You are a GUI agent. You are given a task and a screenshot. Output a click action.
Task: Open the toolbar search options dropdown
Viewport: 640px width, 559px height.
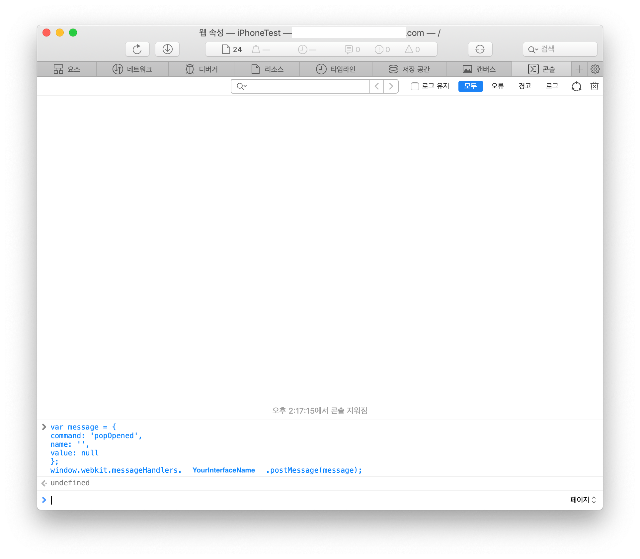[x=533, y=49]
